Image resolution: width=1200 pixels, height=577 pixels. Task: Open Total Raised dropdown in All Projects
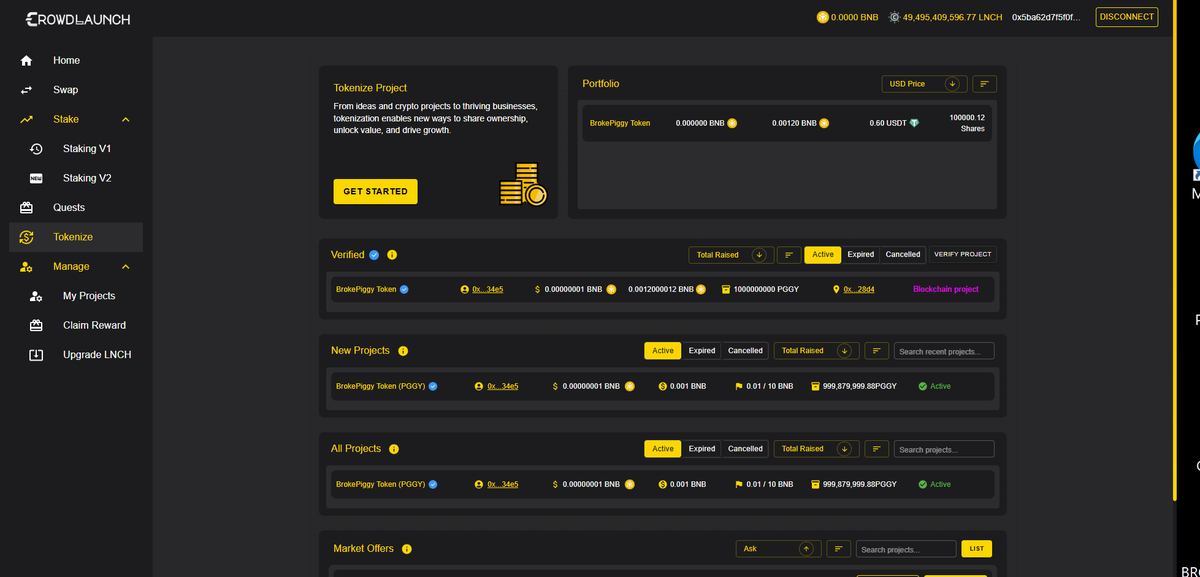pos(816,449)
